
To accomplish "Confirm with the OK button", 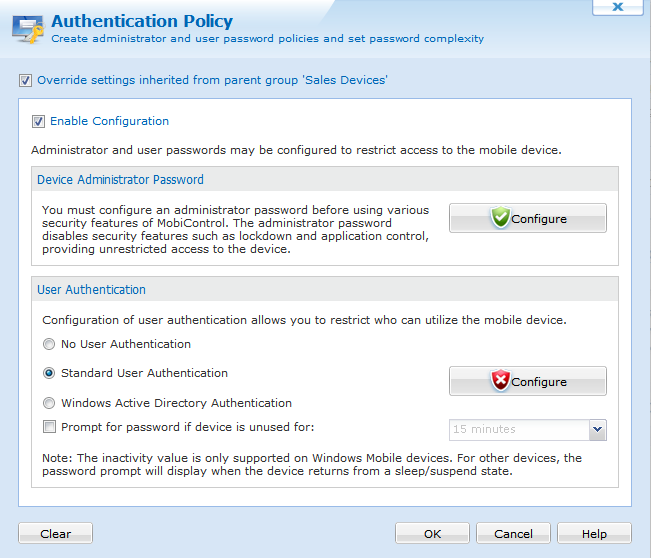I will pyautogui.click(x=432, y=533).
